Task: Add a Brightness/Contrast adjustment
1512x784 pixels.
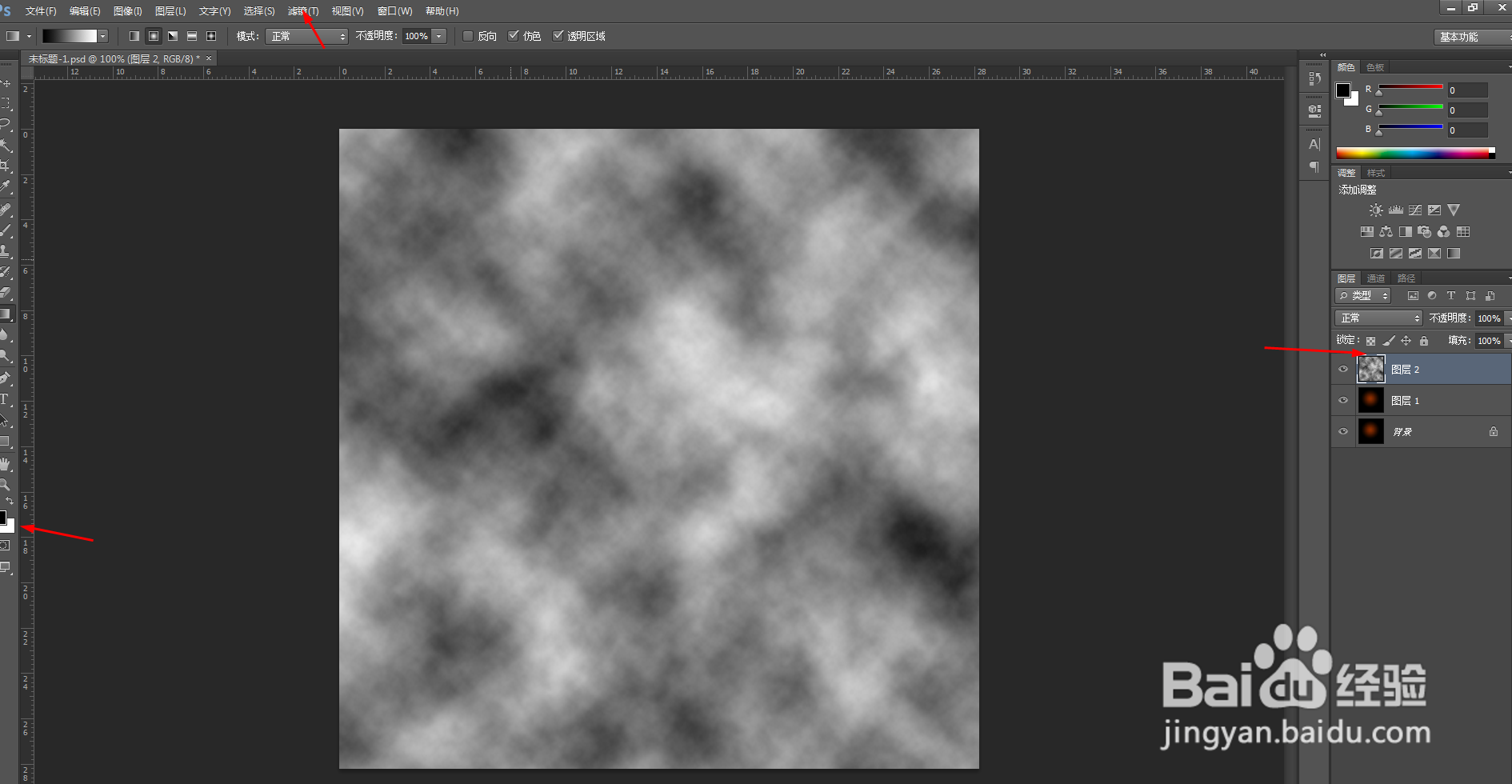Action: pos(1376,210)
